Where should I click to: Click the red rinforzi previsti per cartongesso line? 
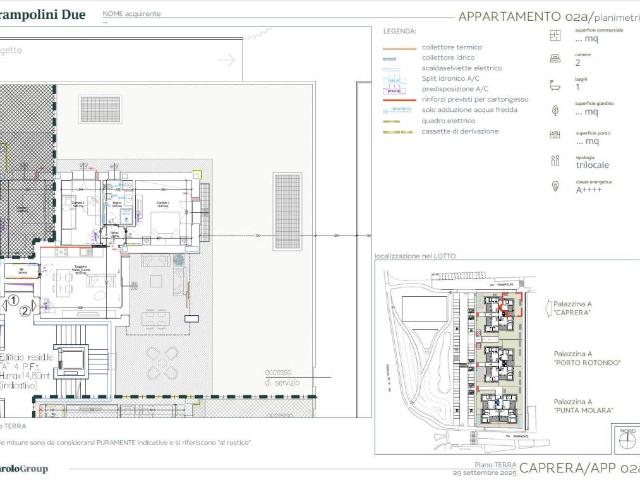point(399,100)
